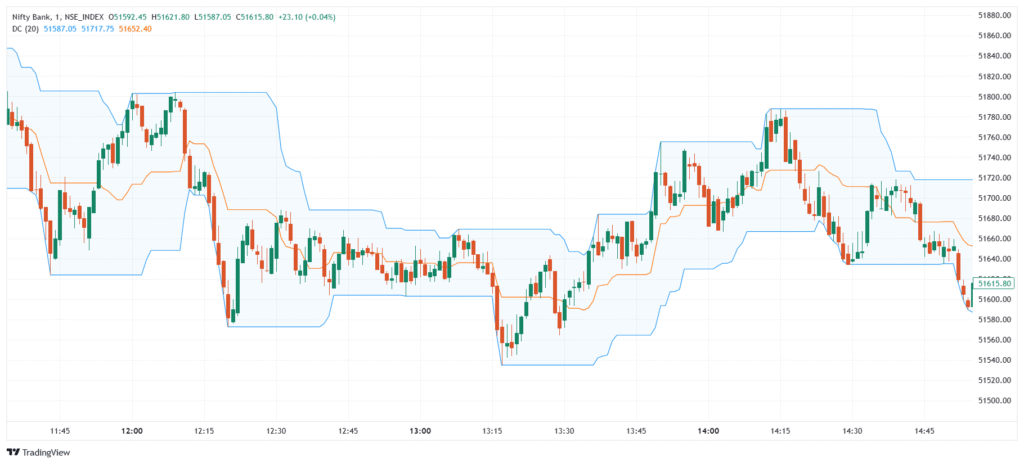The height and width of the screenshot is (464, 1024).
Task: Click the second blue DC value 51717.75
Action: click(x=97, y=29)
